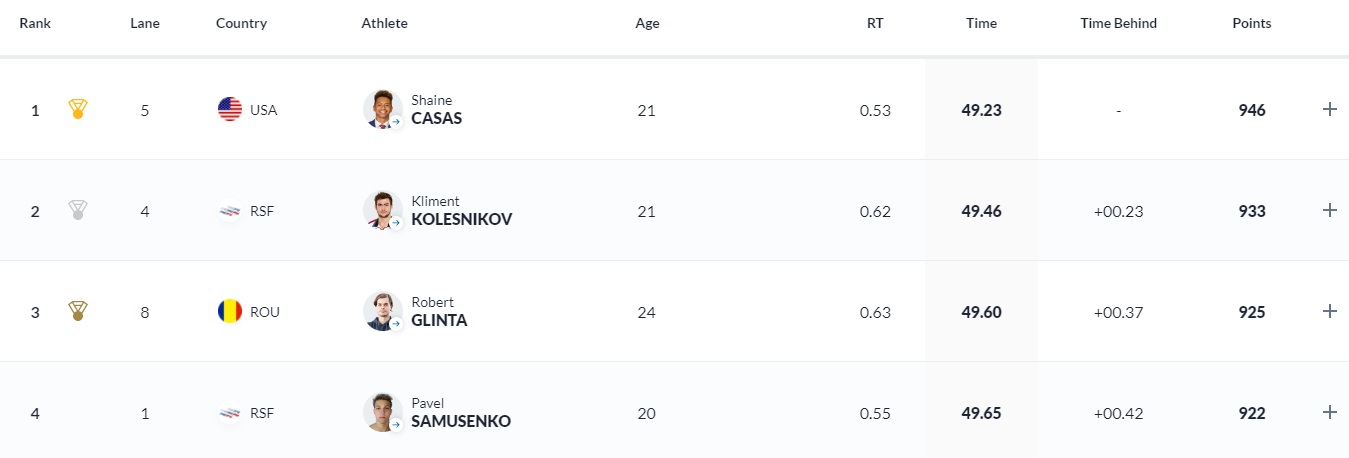Screen dimensions: 1349x458
Task: Sort by the Time column header
Action: pyautogui.click(x=981, y=24)
